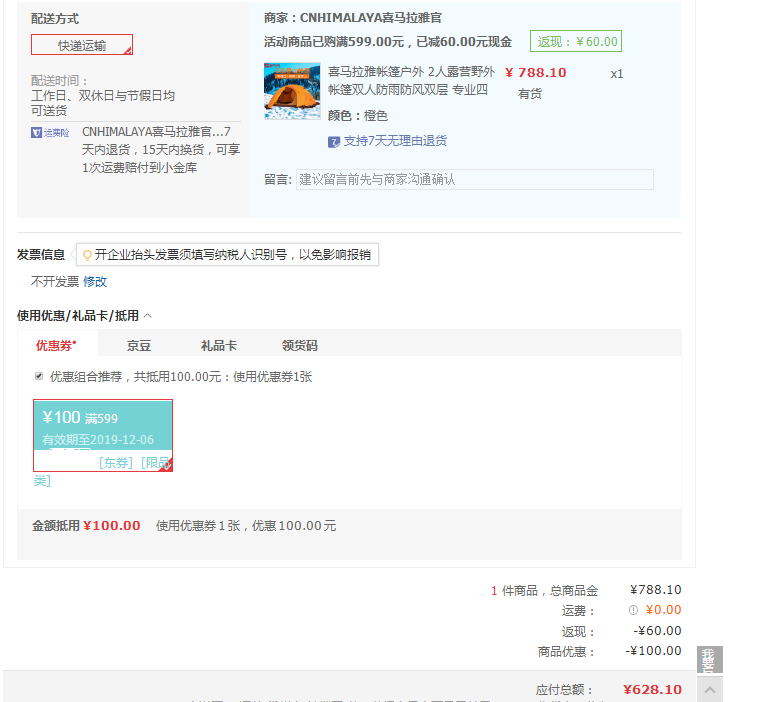Open the 喜马拉雅帐篷 product title link
This screenshot has height=702, width=774.
tap(411, 81)
